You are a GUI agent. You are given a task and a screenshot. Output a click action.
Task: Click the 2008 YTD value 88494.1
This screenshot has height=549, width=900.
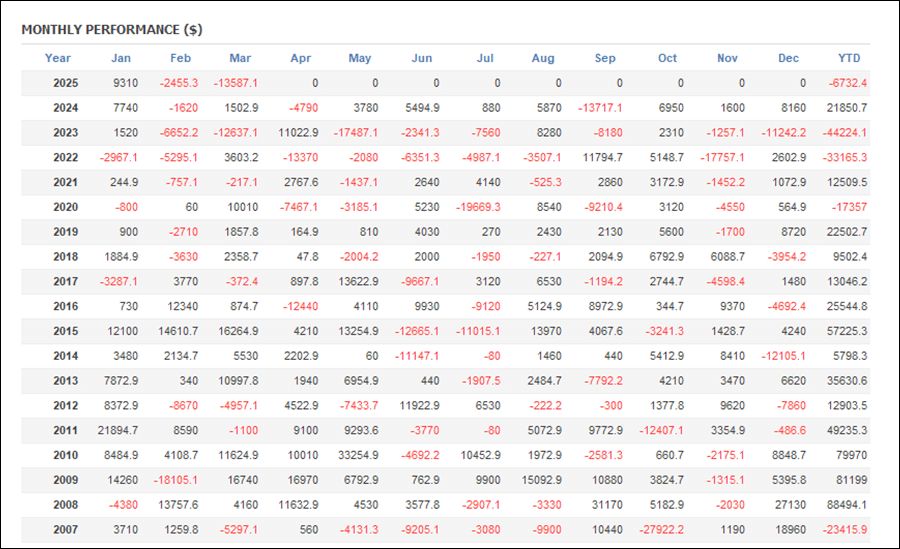[844, 505]
